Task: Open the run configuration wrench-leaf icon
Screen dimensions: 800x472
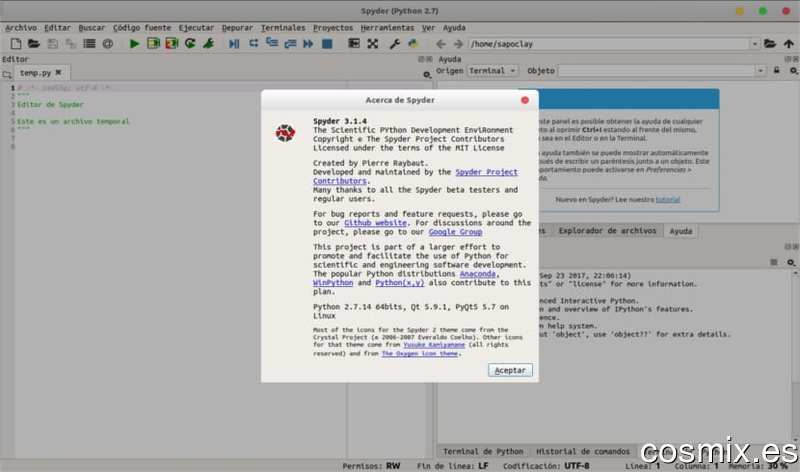Action: click(208, 44)
